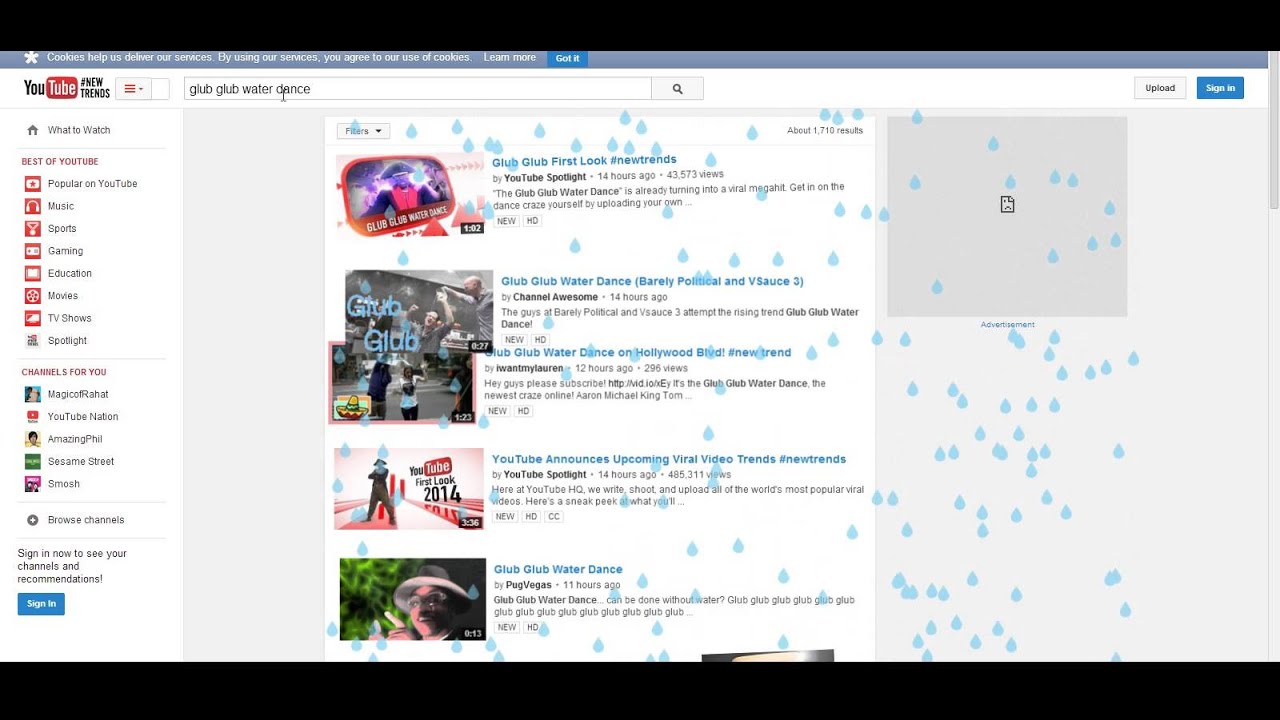Click Glub Glub First Look thumbnail
1280x720 pixels.
tap(410, 194)
